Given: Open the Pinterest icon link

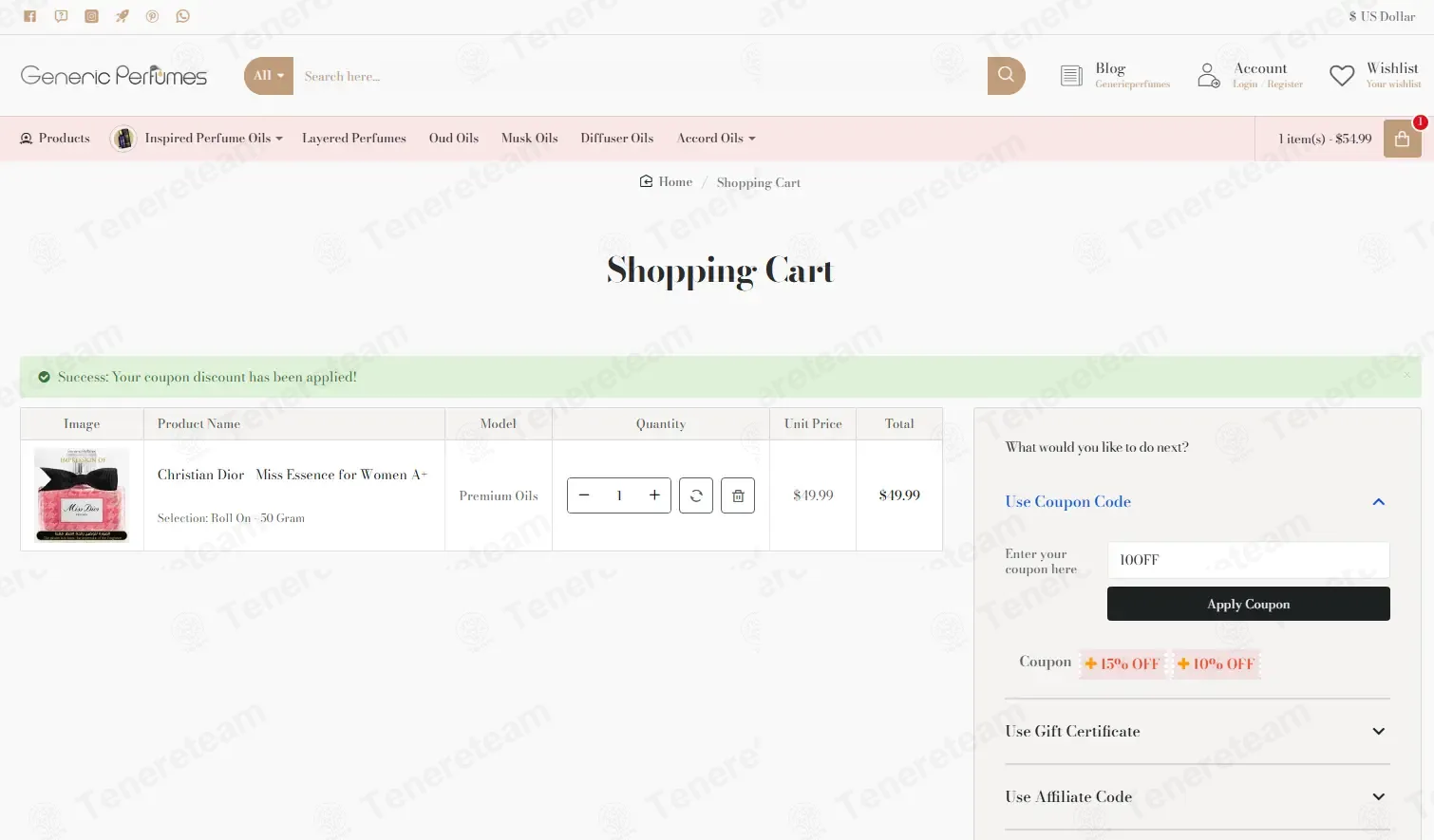Looking at the screenshot, I should 152,16.
